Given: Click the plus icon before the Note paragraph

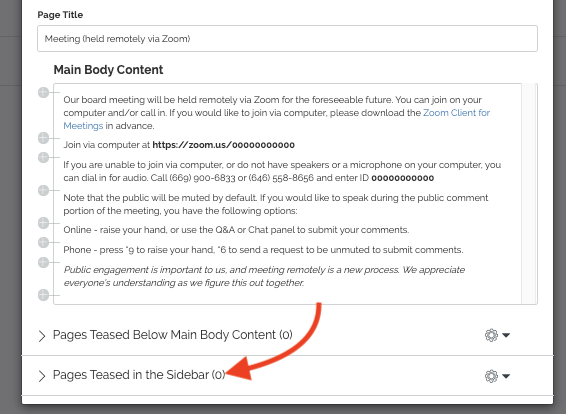Looking at the screenshot, I should click(43, 190).
